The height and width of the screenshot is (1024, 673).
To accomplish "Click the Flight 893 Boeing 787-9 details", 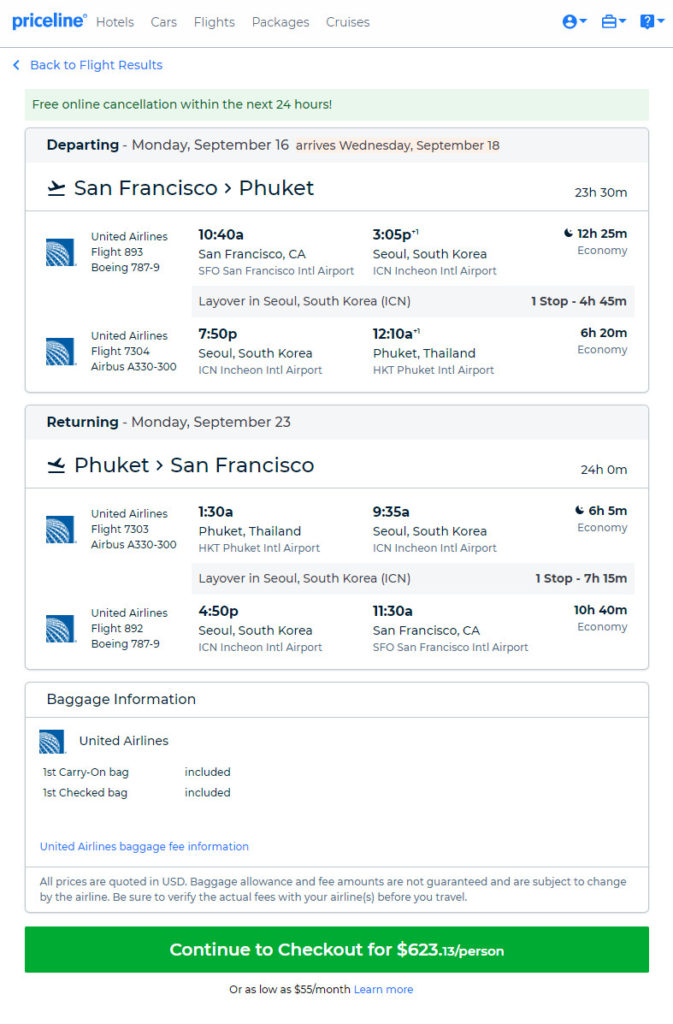I will (129, 252).
